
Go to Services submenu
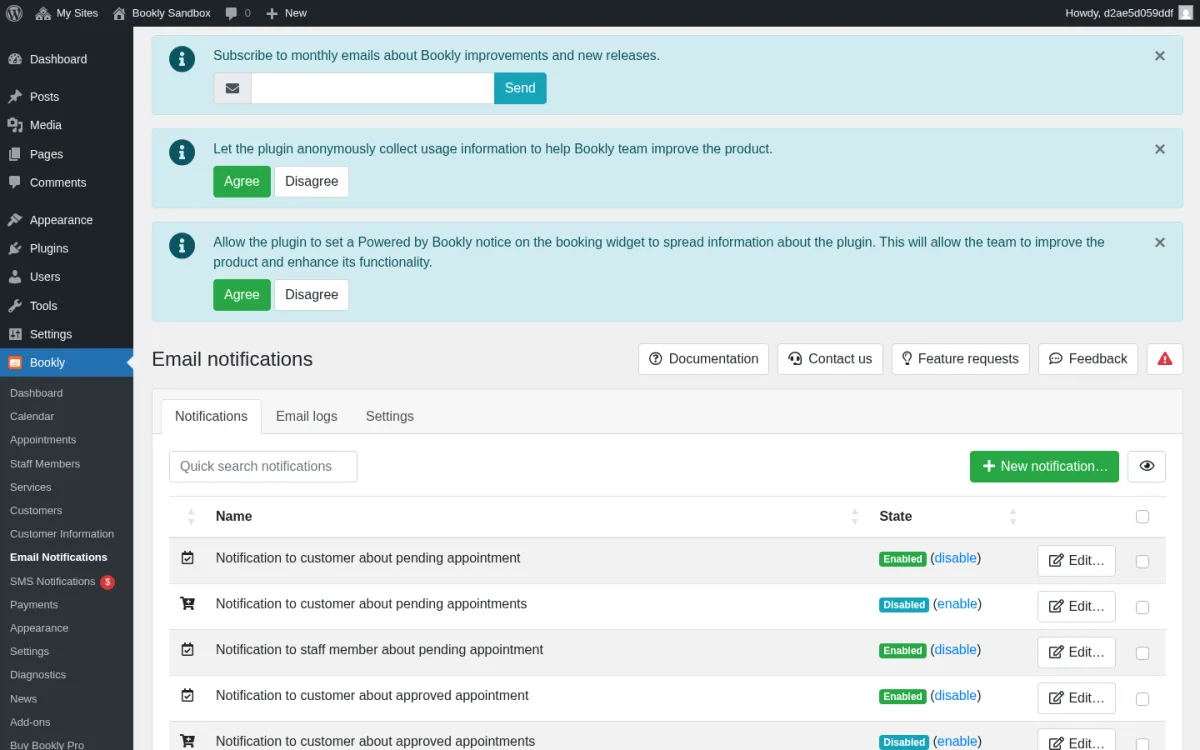tap(31, 487)
